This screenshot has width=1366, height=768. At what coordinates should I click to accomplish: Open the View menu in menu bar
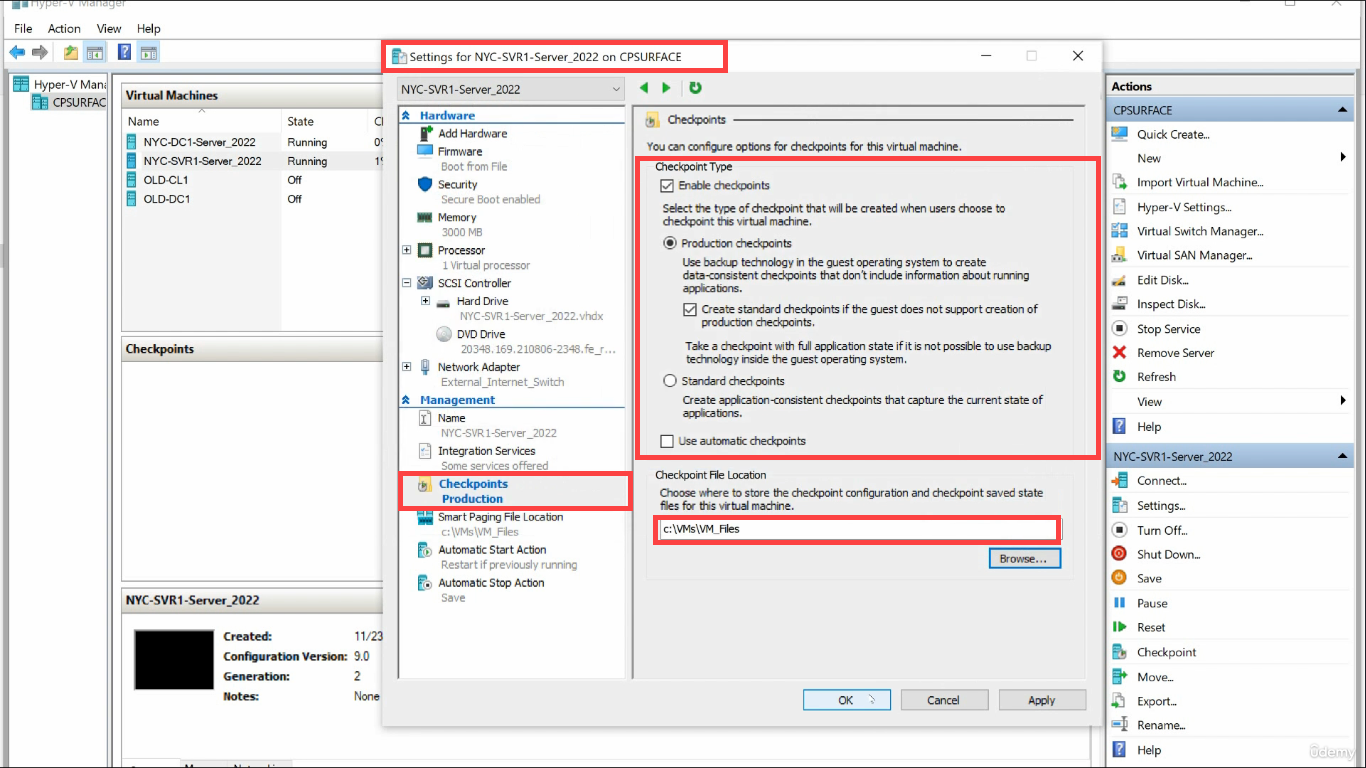click(110, 29)
